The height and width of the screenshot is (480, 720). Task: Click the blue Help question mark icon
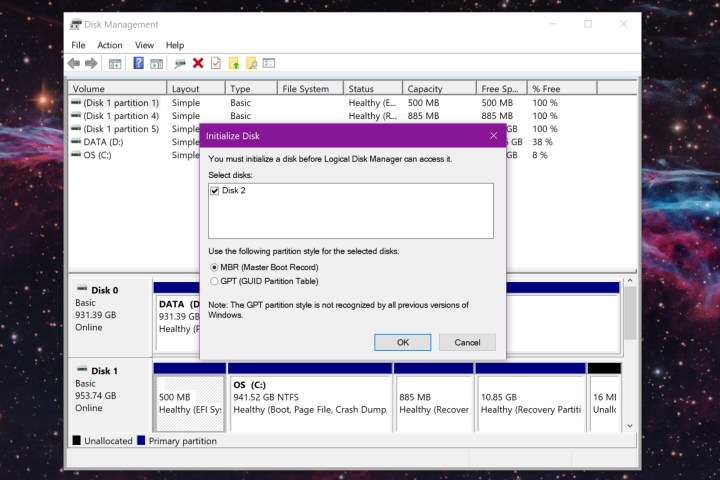pyautogui.click(x=139, y=63)
